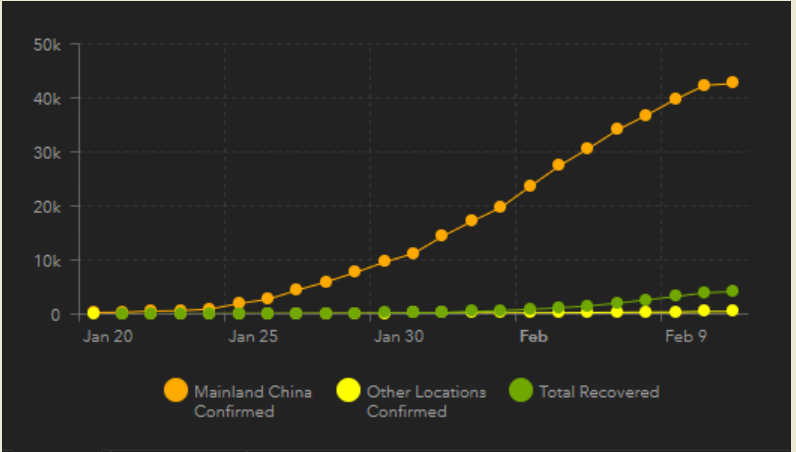The image size is (796, 452).
Task: Select the orange data point on the 40k gridline
Action: (675, 99)
